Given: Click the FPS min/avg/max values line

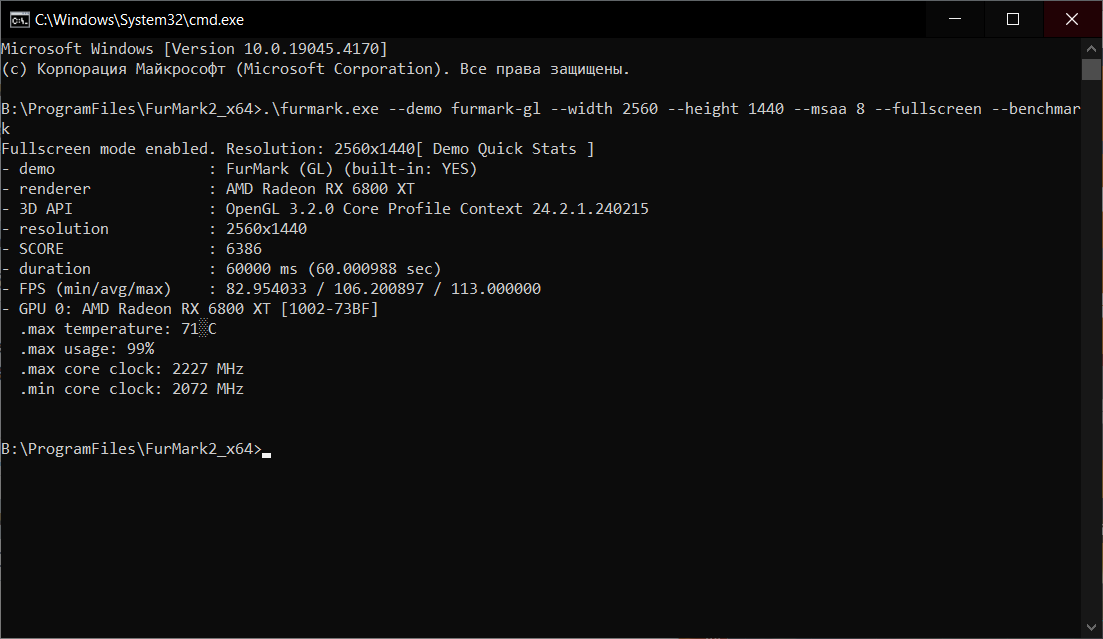Looking at the screenshot, I should point(383,289).
